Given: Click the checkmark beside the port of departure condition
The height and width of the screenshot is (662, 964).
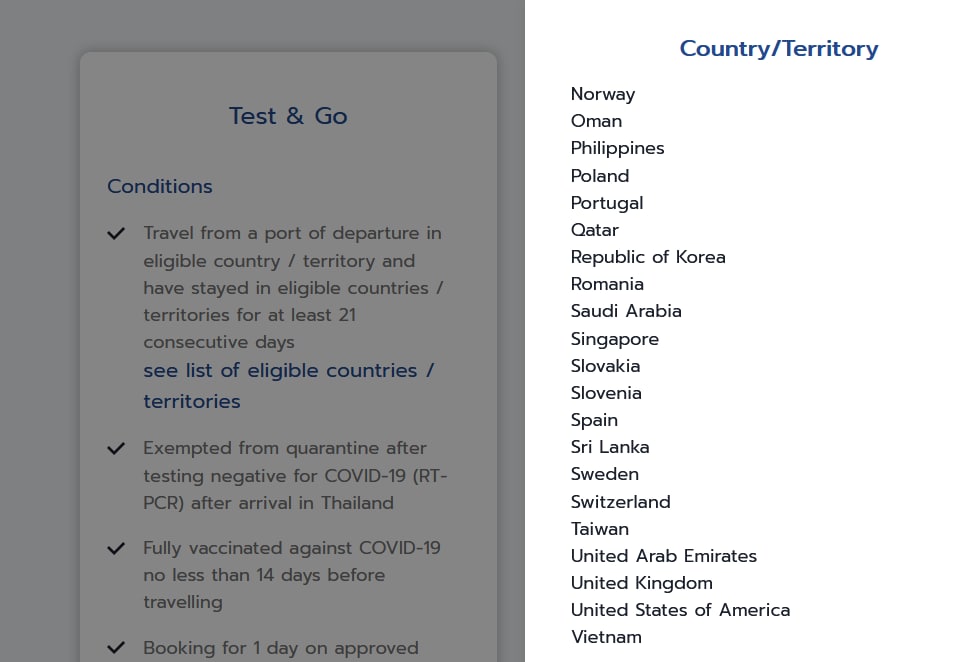Looking at the screenshot, I should tap(116, 234).
